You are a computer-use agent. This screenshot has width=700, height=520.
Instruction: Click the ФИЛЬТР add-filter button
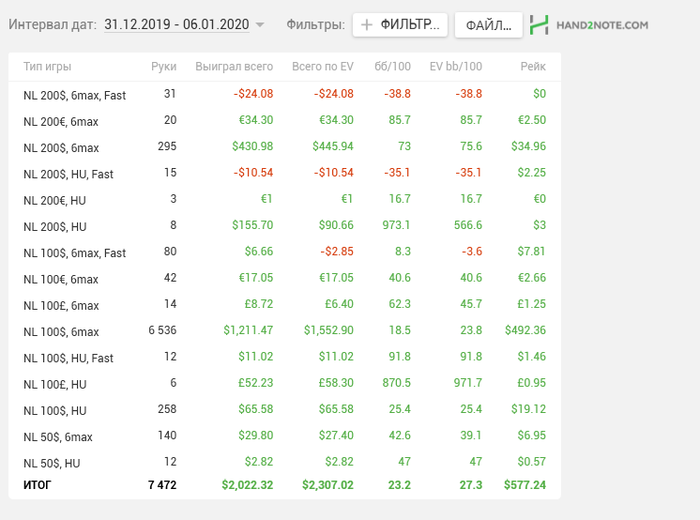click(400, 25)
